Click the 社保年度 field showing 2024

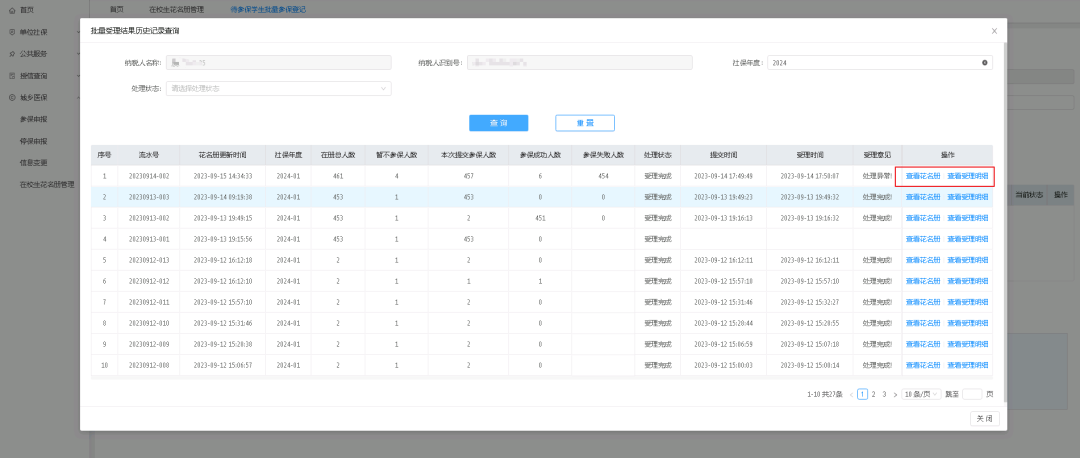[x=880, y=63]
